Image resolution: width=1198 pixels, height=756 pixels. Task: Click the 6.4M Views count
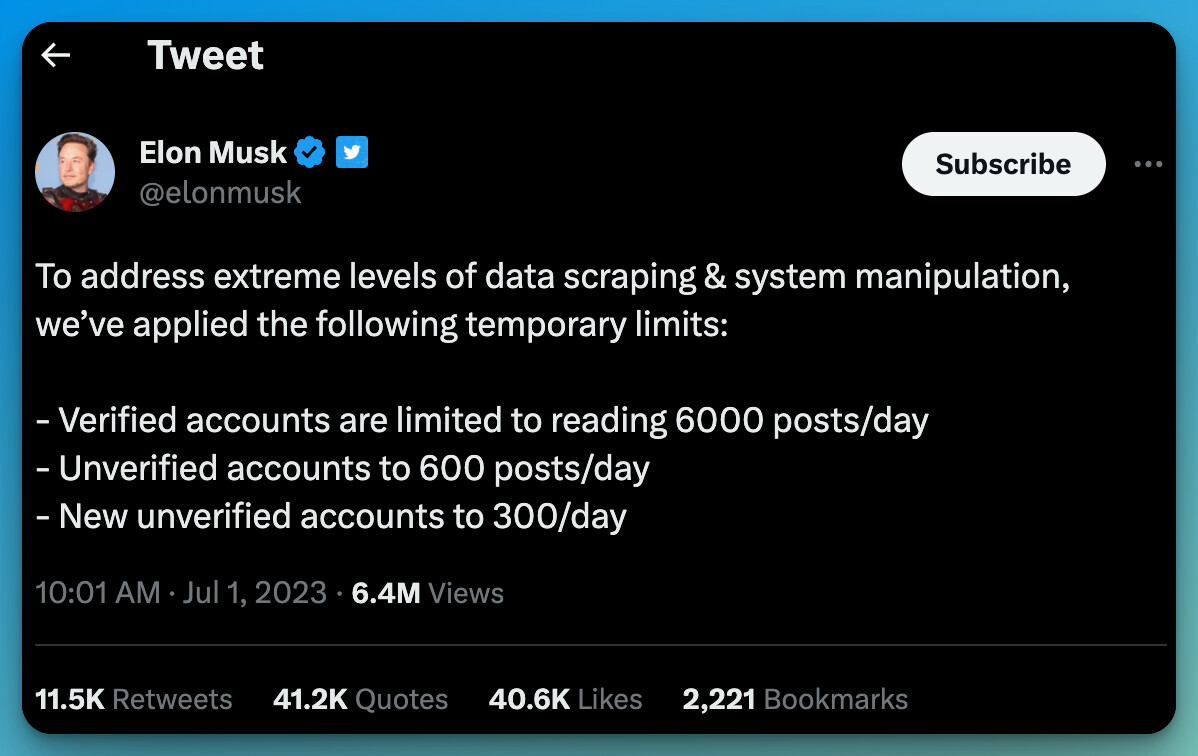point(427,593)
